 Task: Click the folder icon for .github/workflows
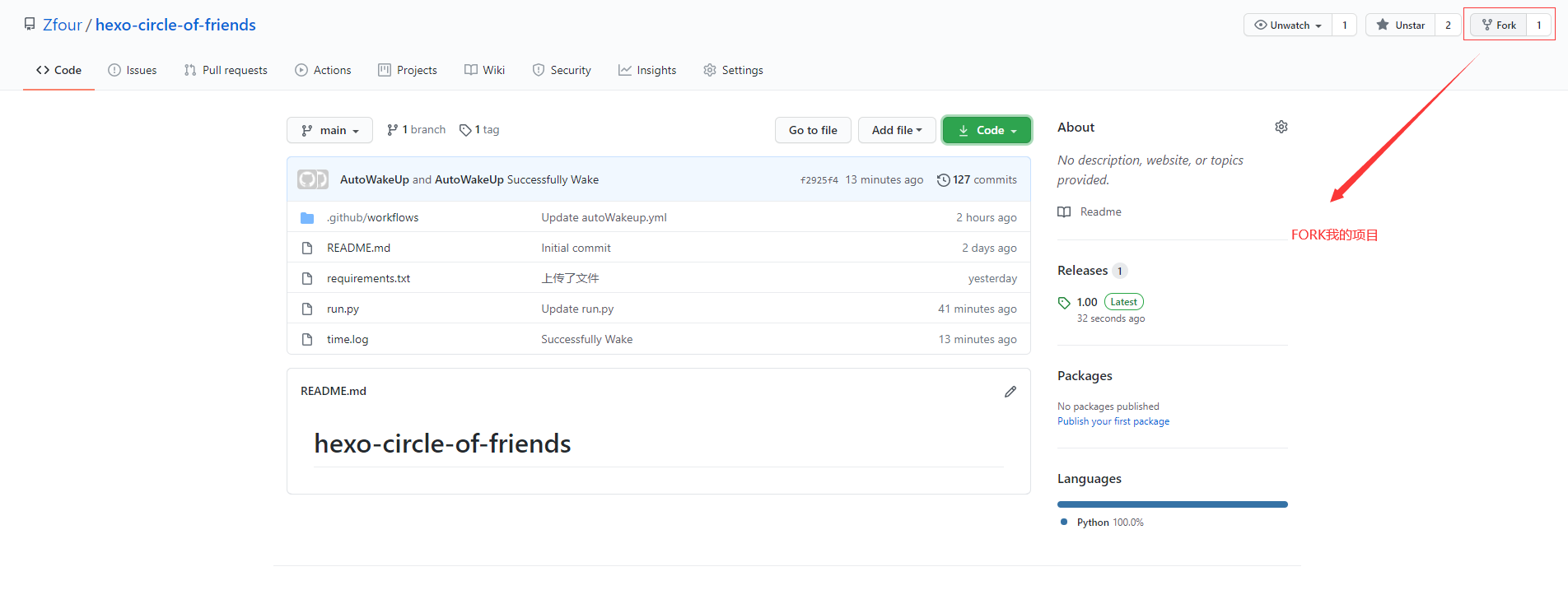click(307, 217)
